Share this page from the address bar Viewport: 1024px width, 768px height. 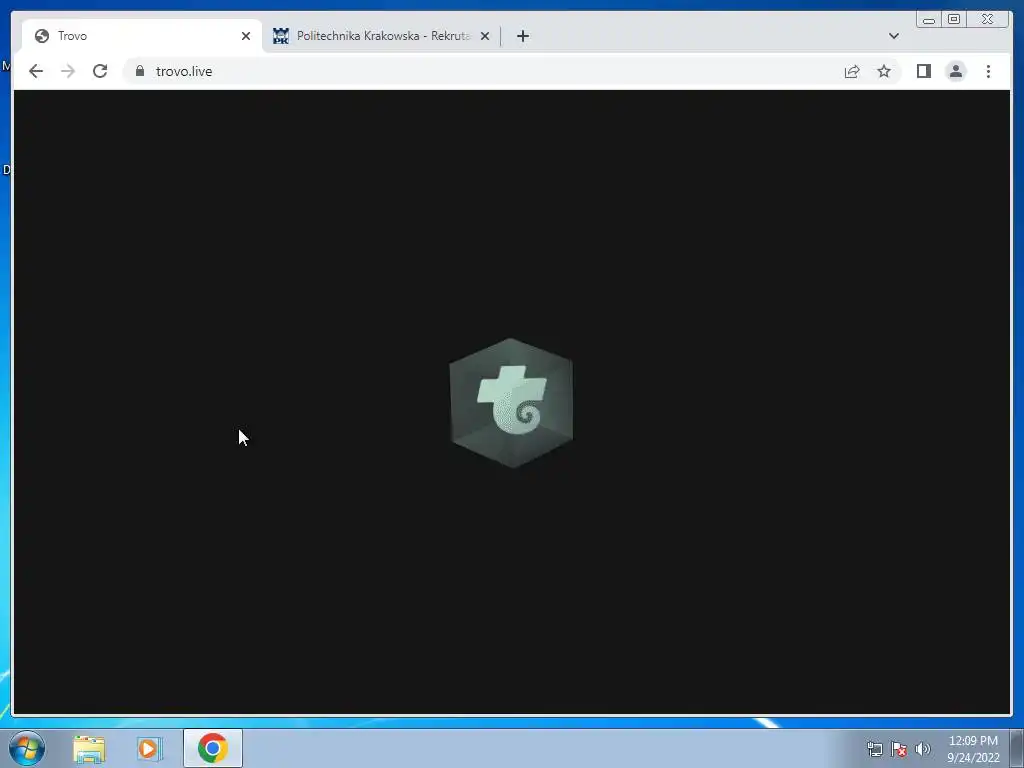(x=852, y=71)
